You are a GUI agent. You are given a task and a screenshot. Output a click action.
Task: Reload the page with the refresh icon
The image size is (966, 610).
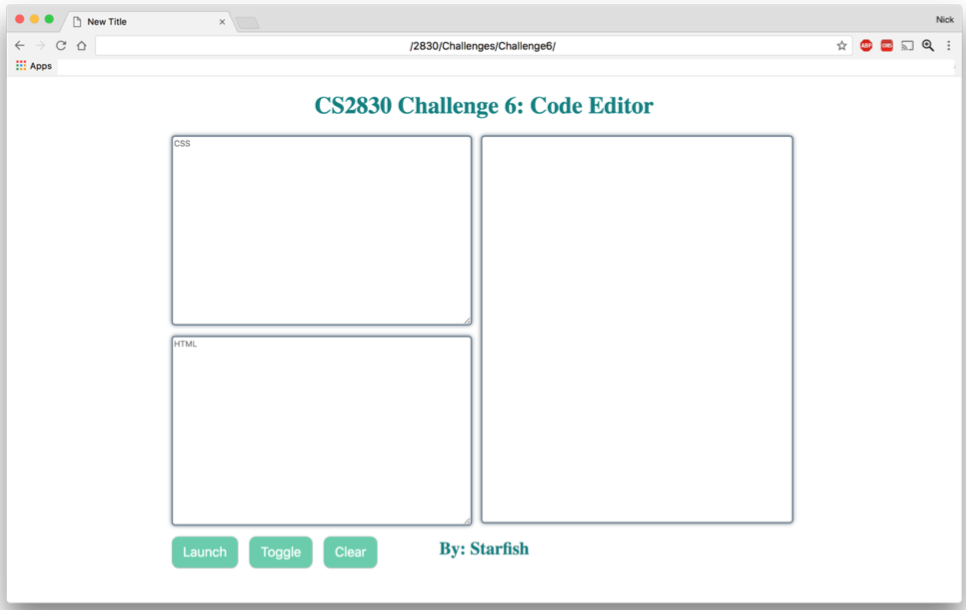coord(61,46)
